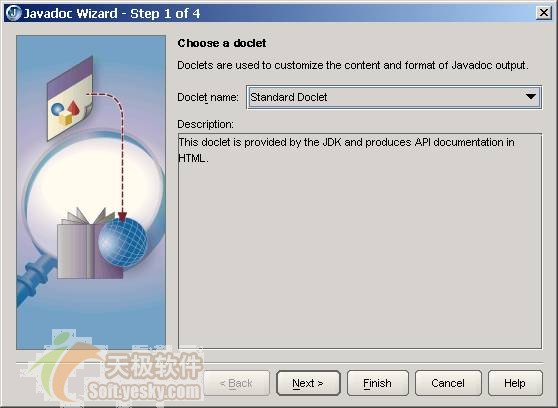Open Help for the wizard

515,383
